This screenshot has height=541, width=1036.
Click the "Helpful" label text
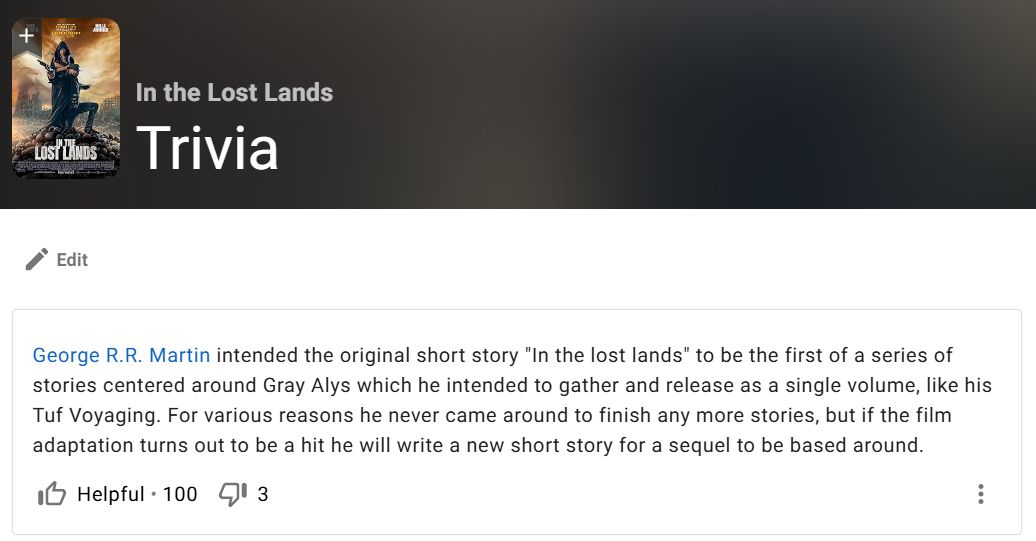(x=110, y=494)
